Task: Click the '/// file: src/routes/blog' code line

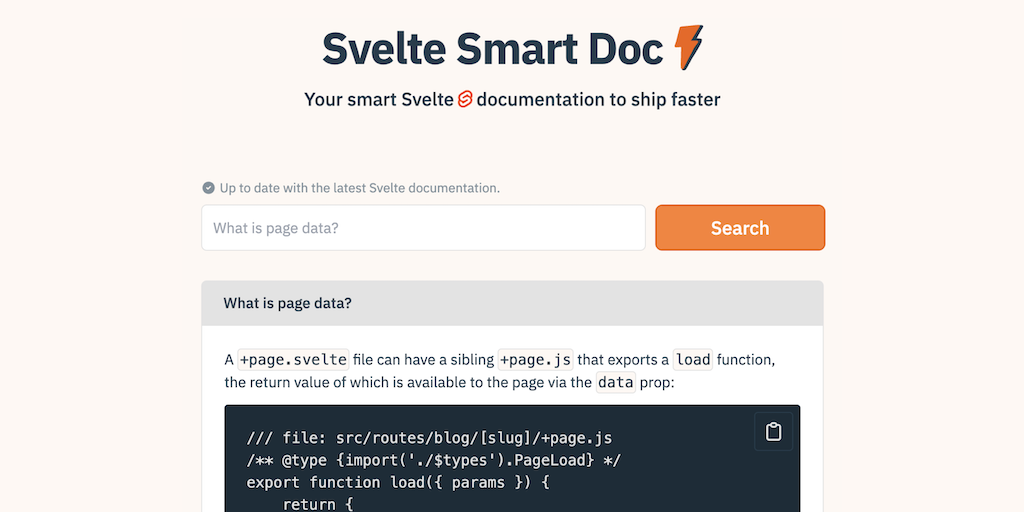Action: 429,437
